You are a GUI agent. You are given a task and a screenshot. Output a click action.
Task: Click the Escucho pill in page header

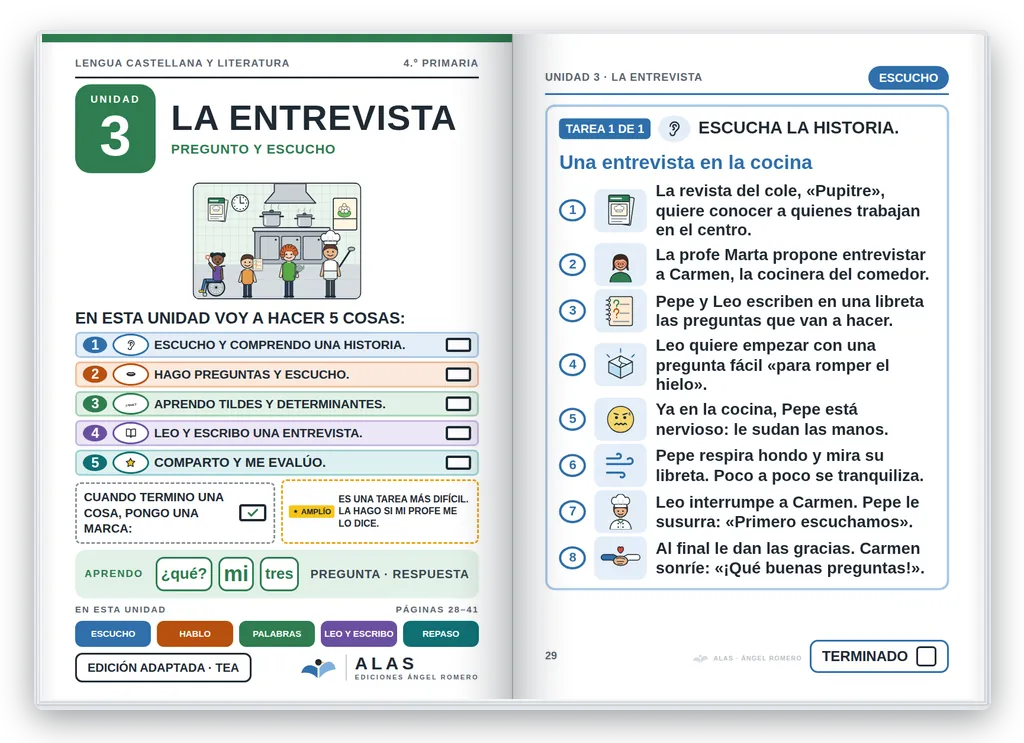pos(908,78)
